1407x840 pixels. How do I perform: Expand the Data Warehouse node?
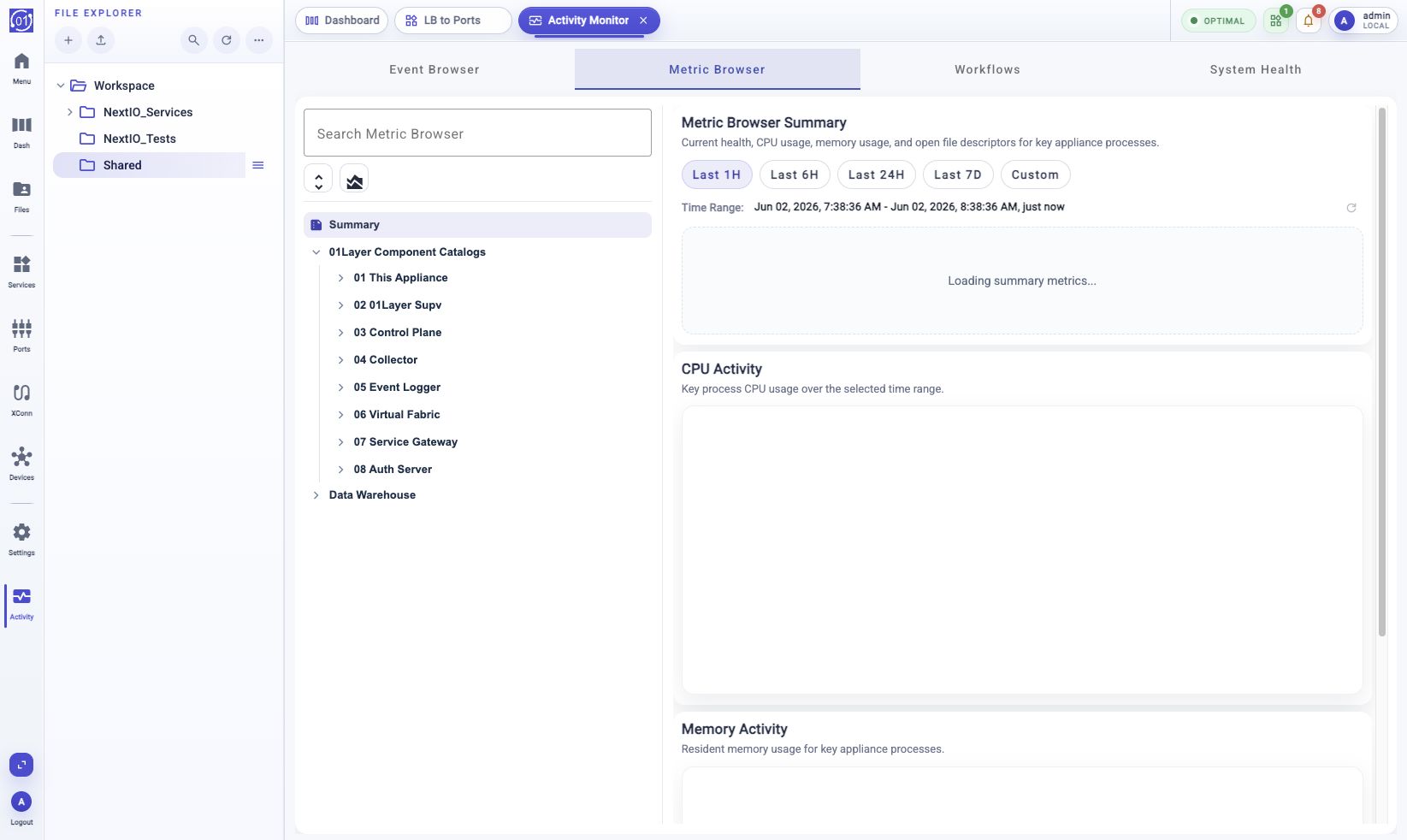point(316,495)
